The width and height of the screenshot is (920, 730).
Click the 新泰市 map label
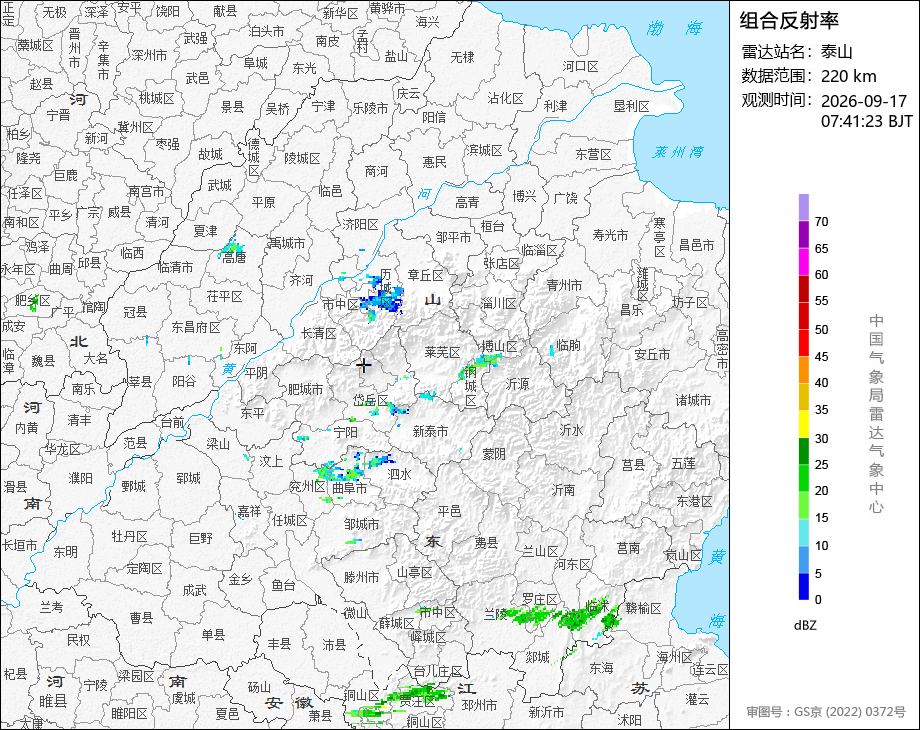tap(430, 431)
